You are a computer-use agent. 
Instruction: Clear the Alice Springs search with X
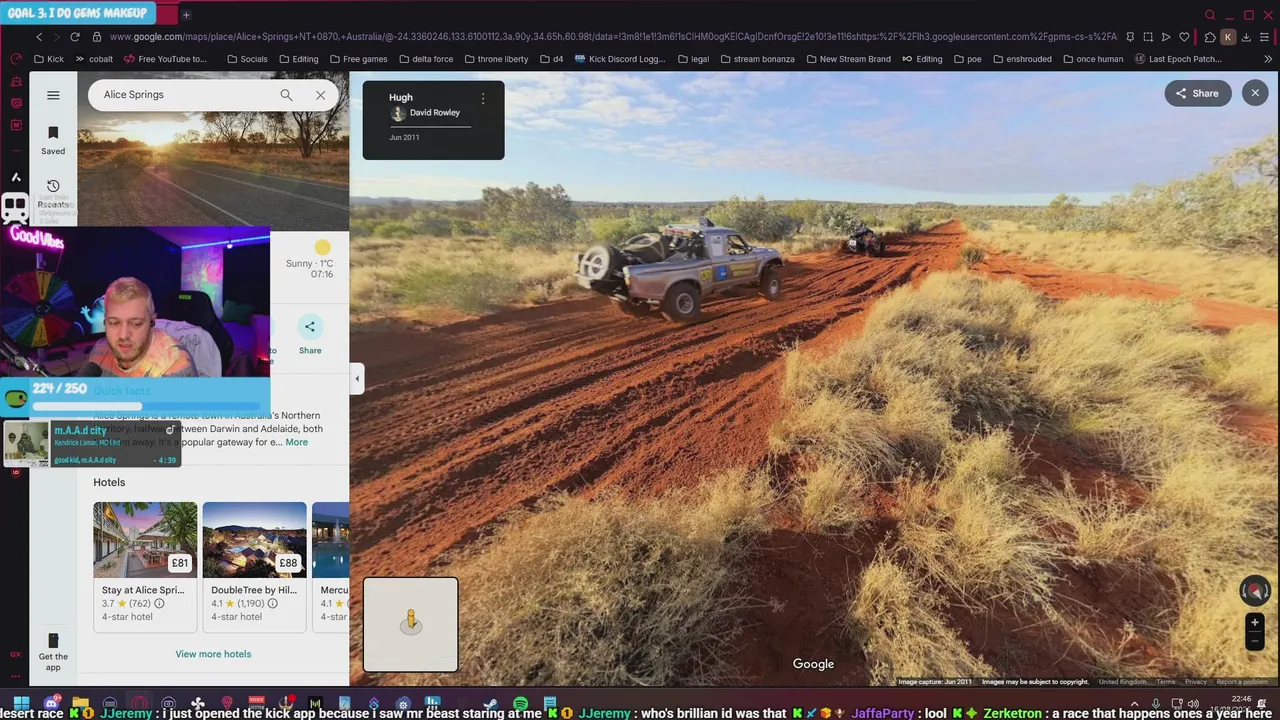[x=320, y=95]
